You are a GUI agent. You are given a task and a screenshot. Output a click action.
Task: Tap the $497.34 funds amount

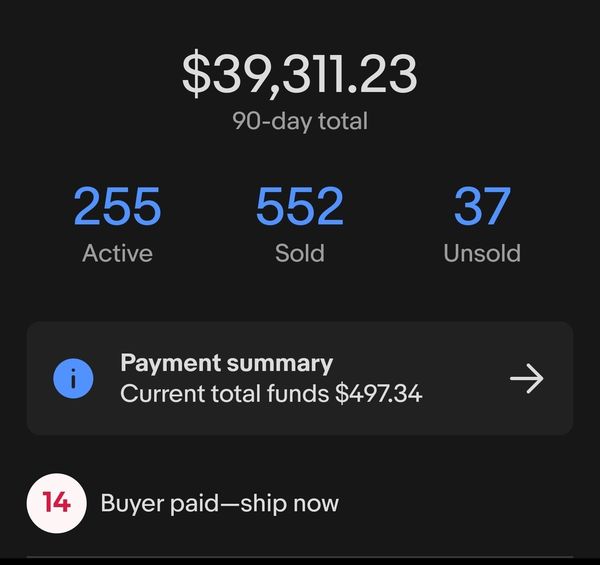(379, 394)
